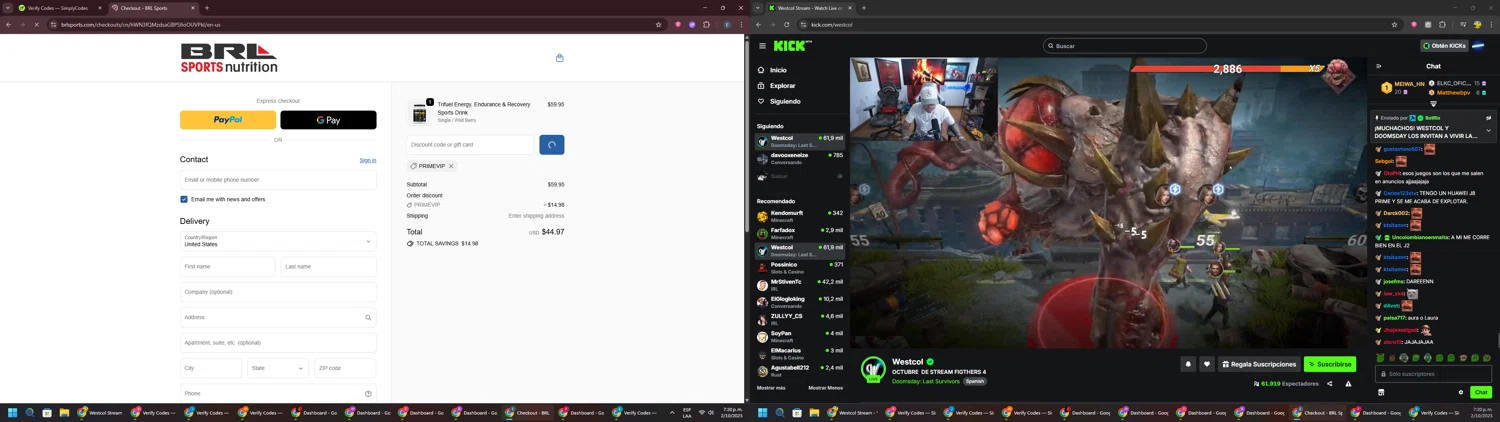Click Mostrar Menos in recommended list
Screen dimensions: 1500x422
coord(825,388)
